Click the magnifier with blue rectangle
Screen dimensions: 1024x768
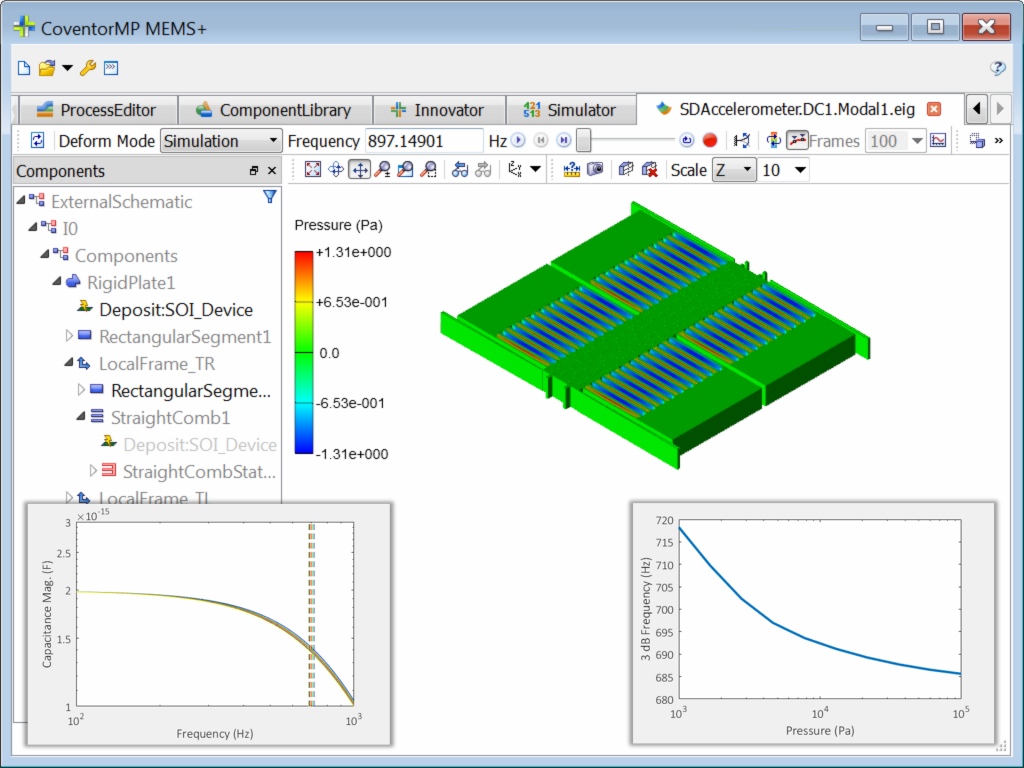[x=406, y=170]
